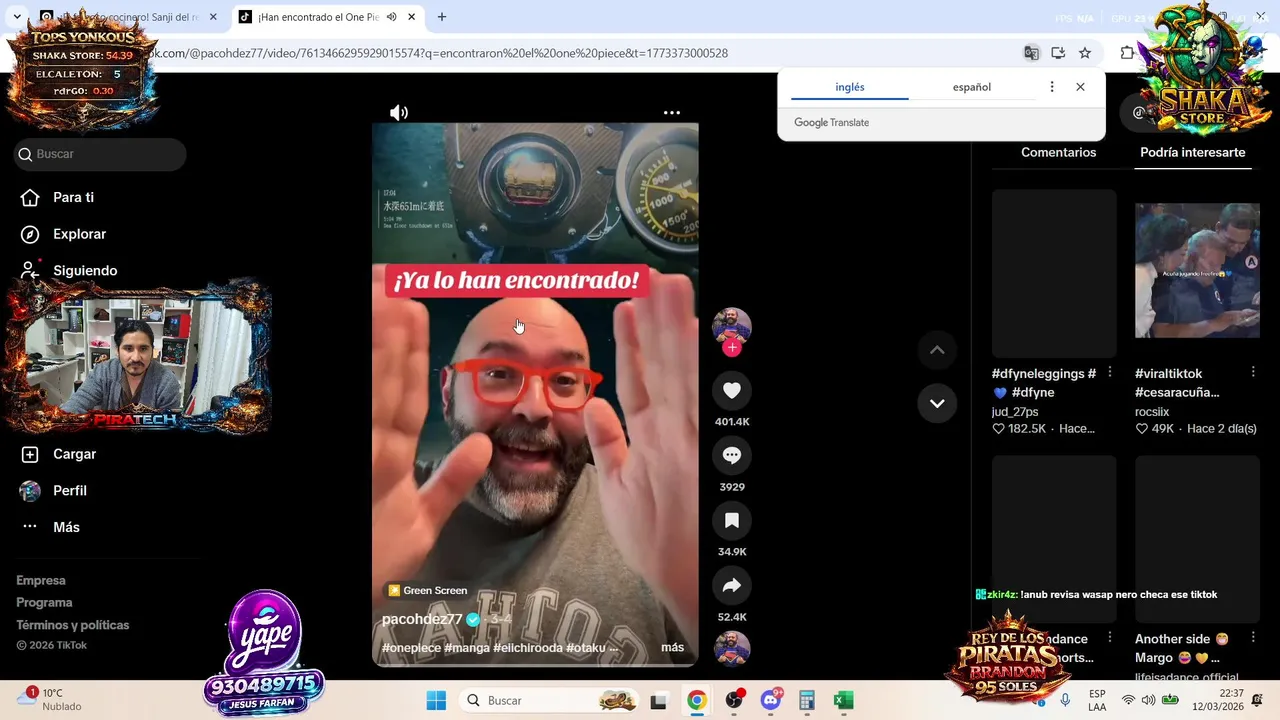Open the #viraltiktok video thumbnail
The image size is (1280, 720).
(1197, 271)
